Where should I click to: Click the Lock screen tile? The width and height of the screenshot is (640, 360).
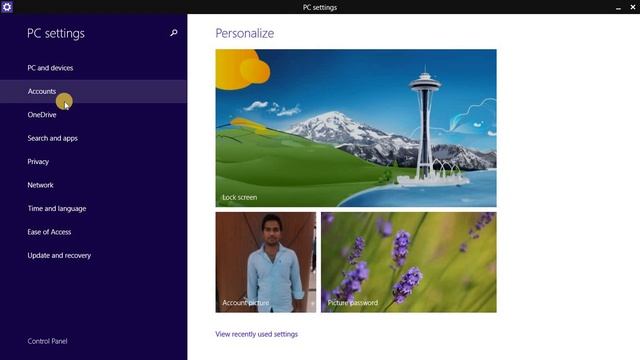(356, 128)
